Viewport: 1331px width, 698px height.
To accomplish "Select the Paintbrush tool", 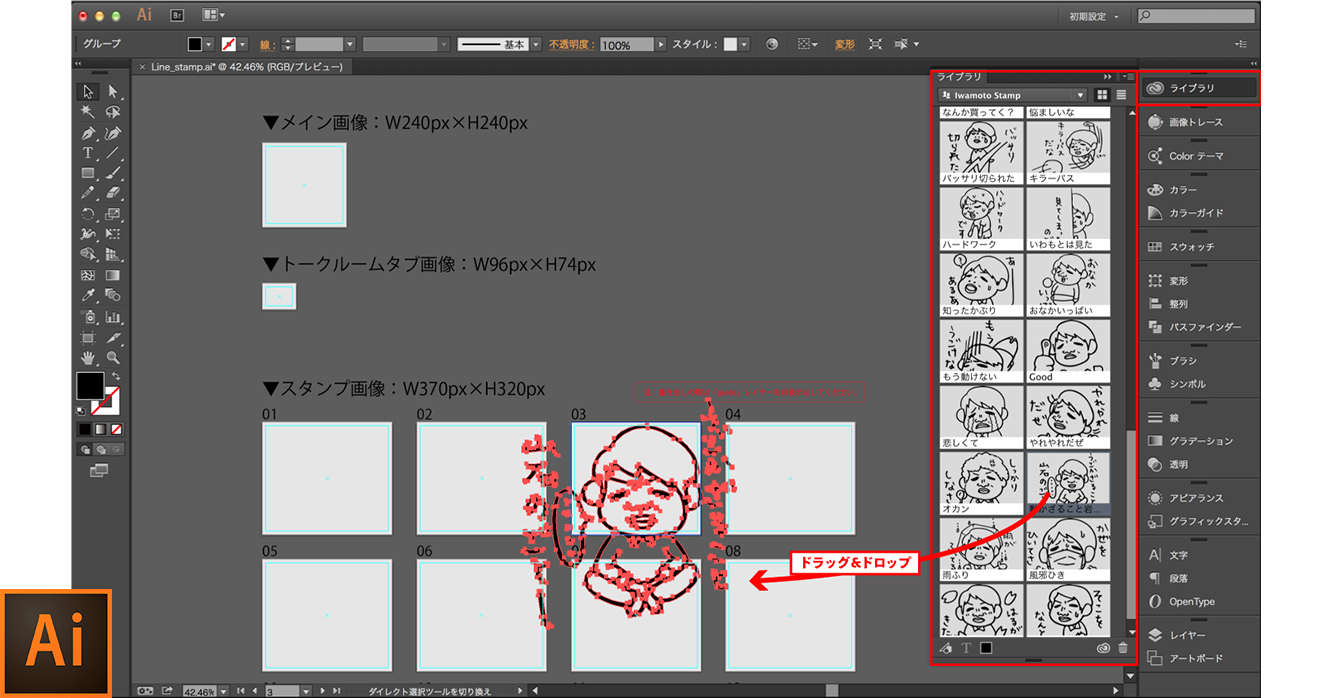I will click(113, 173).
